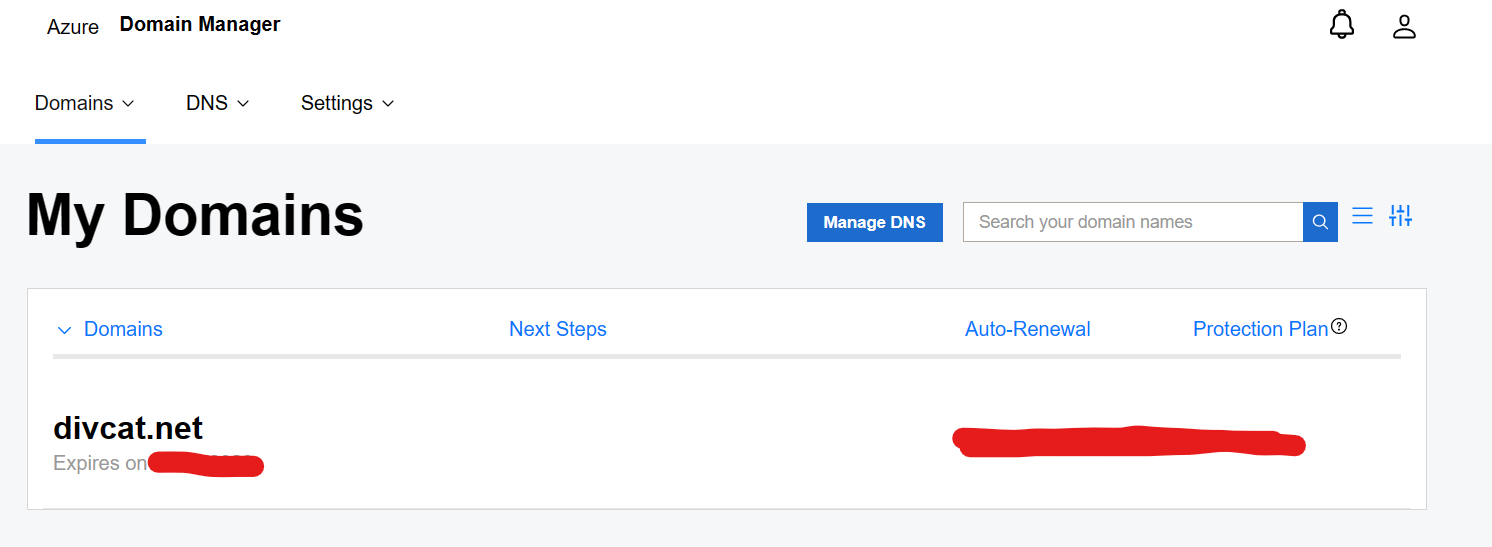Open the divcat.net domain
Image resolution: width=1492 pixels, height=547 pixels.
(128, 428)
